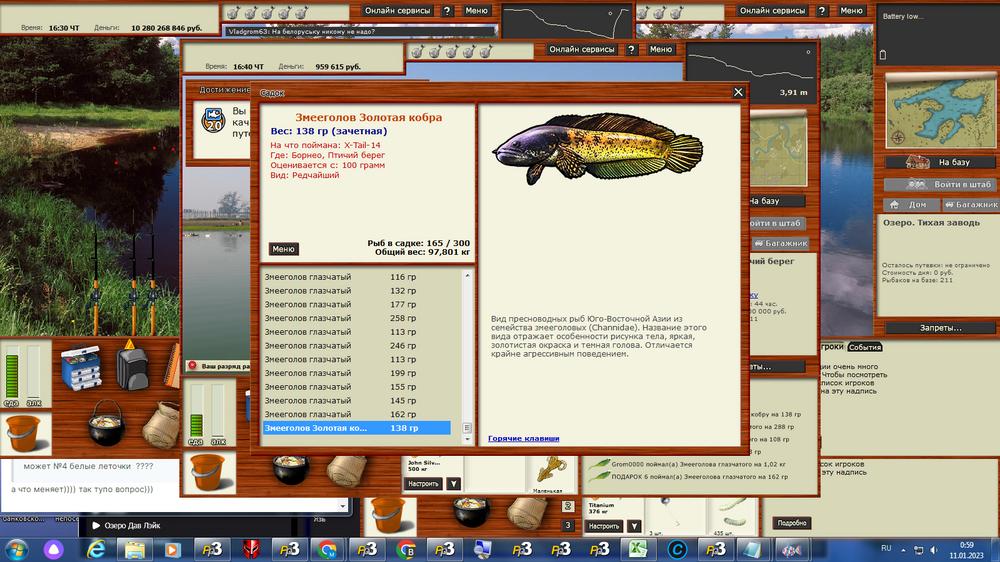Open Онлайн сервисы in 959 615 window
The height and width of the screenshot is (562, 1000).
point(582,49)
